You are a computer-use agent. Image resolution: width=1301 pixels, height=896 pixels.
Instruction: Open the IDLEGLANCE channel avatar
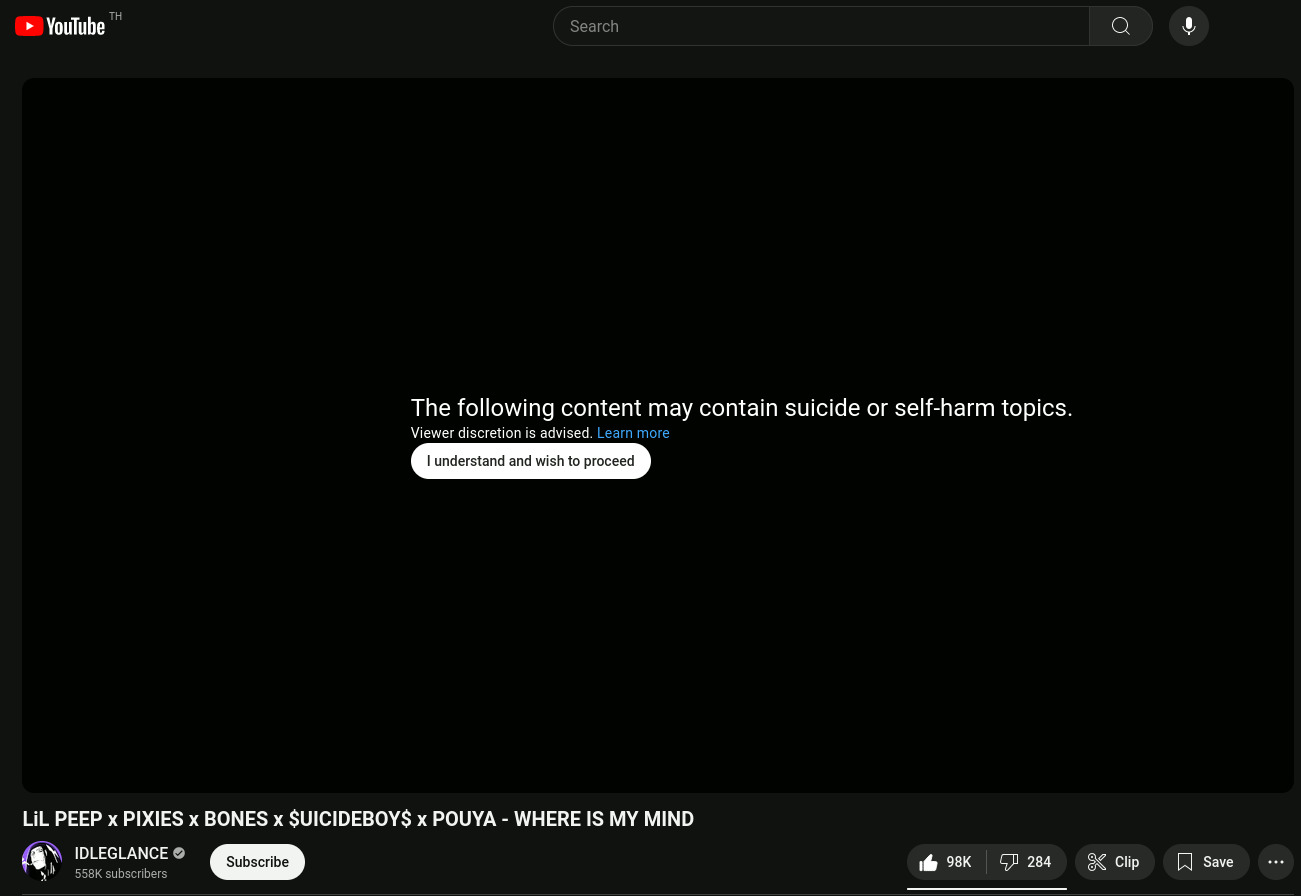(x=42, y=861)
